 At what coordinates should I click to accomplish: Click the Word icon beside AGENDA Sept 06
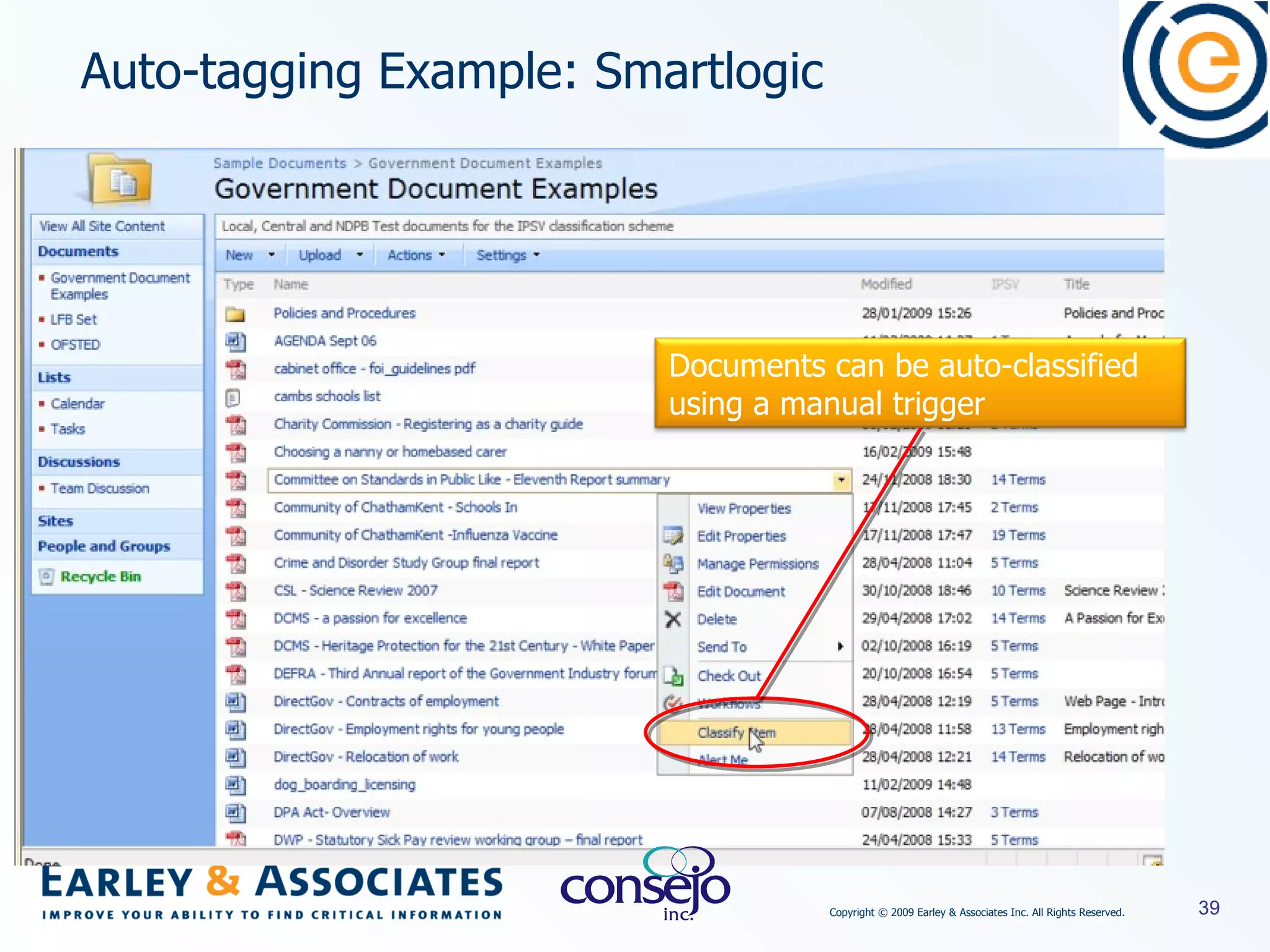[x=235, y=342]
